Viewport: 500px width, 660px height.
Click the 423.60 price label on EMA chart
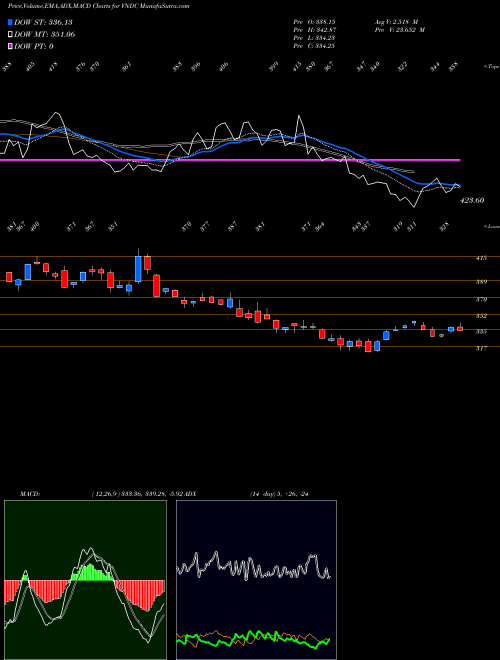pyautogui.click(x=472, y=200)
